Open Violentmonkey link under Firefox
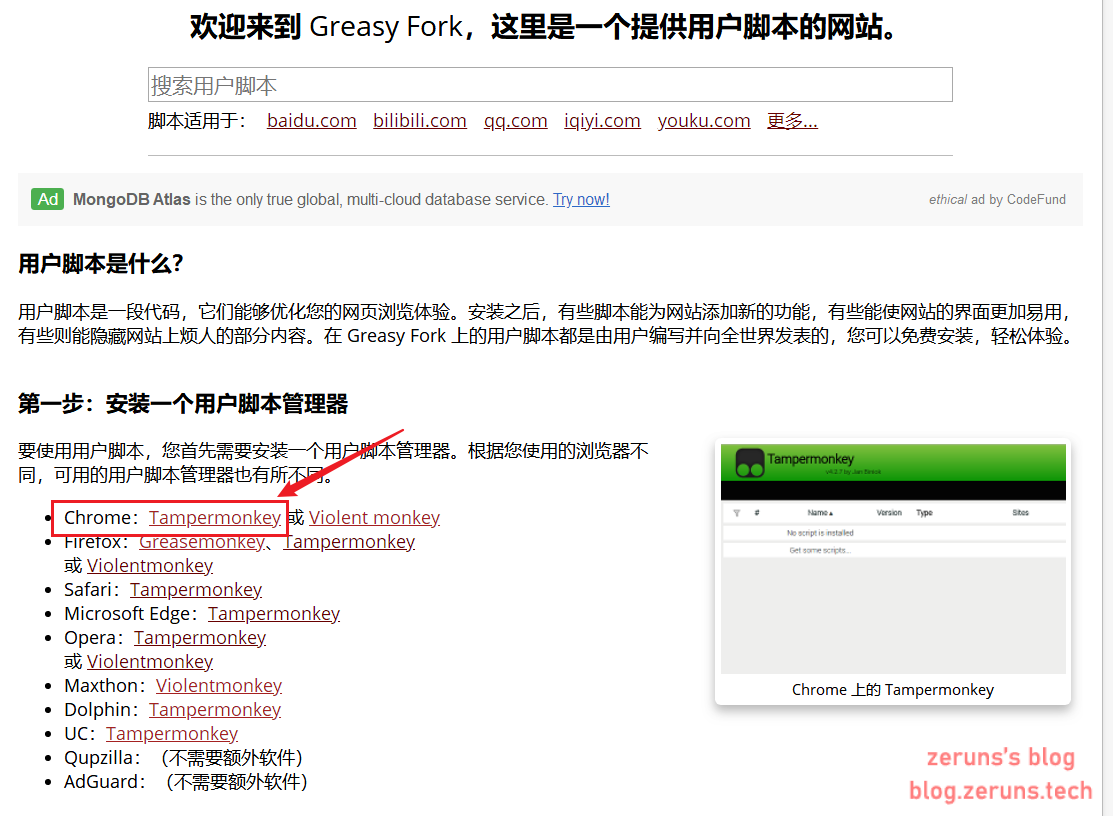1113x816 pixels. [x=150, y=566]
